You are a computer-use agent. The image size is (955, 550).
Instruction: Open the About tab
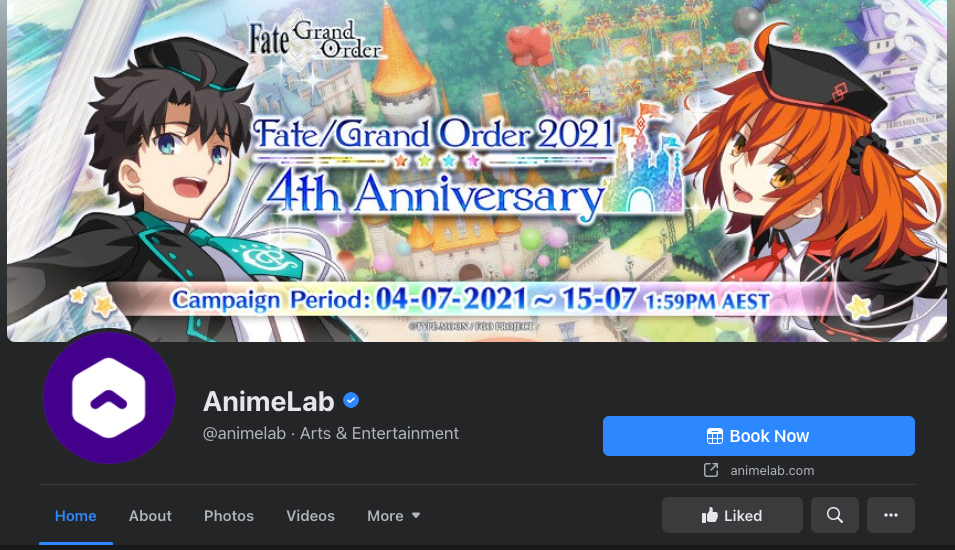(x=150, y=516)
